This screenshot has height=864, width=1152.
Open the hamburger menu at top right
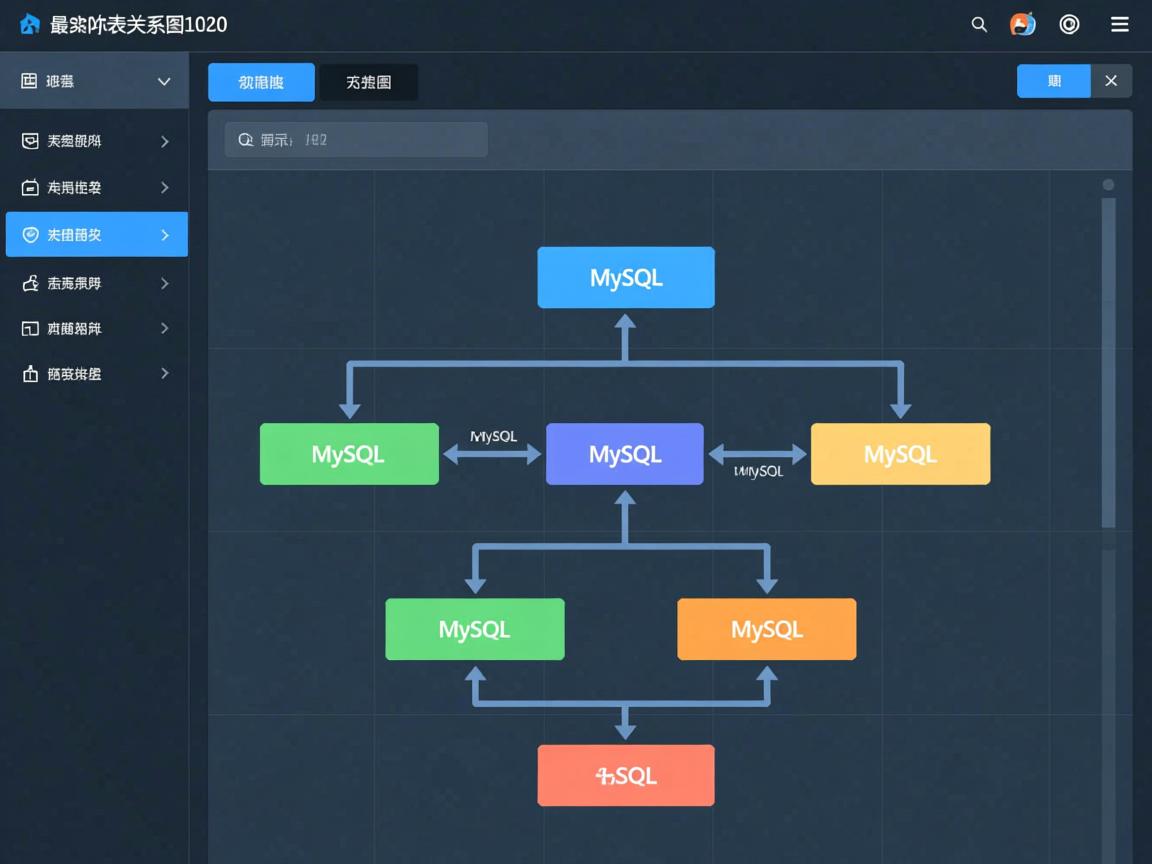pos(1119,24)
